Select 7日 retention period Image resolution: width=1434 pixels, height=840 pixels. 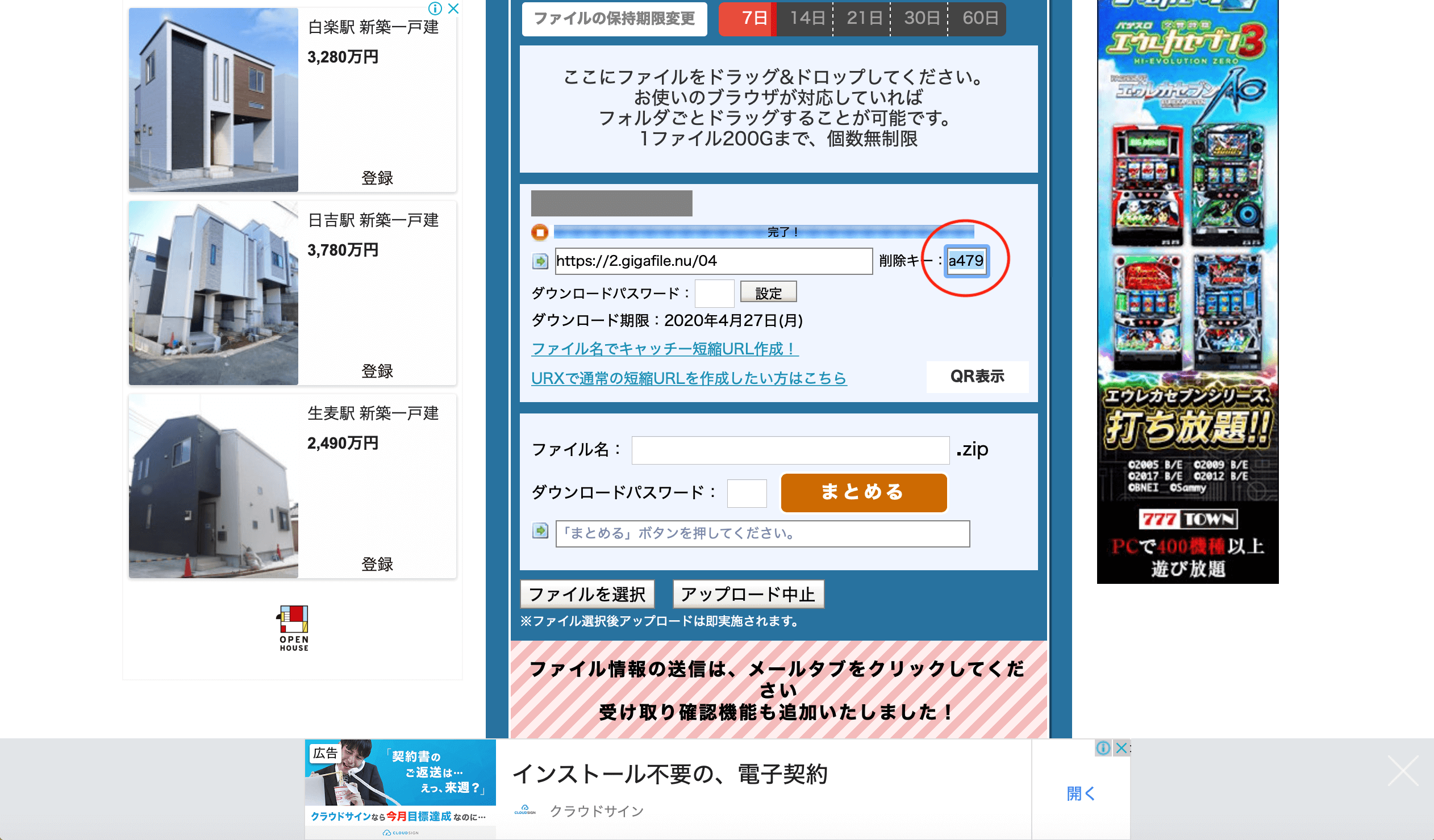click(753, 18)
